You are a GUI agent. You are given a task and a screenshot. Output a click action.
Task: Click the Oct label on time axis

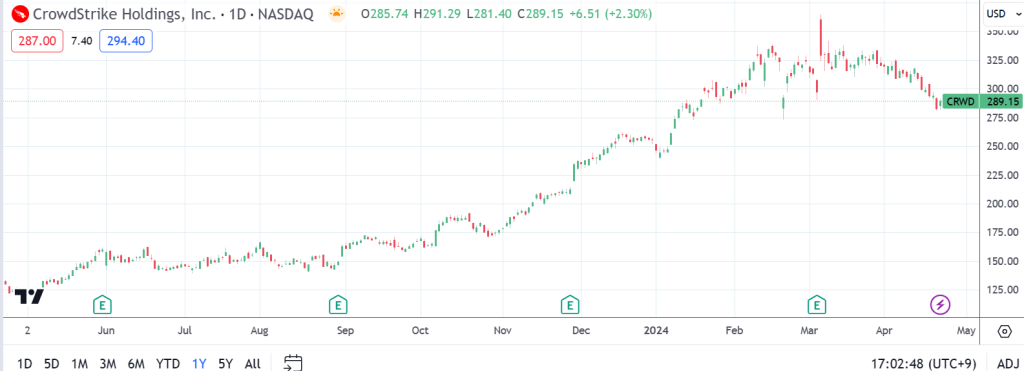420,331
